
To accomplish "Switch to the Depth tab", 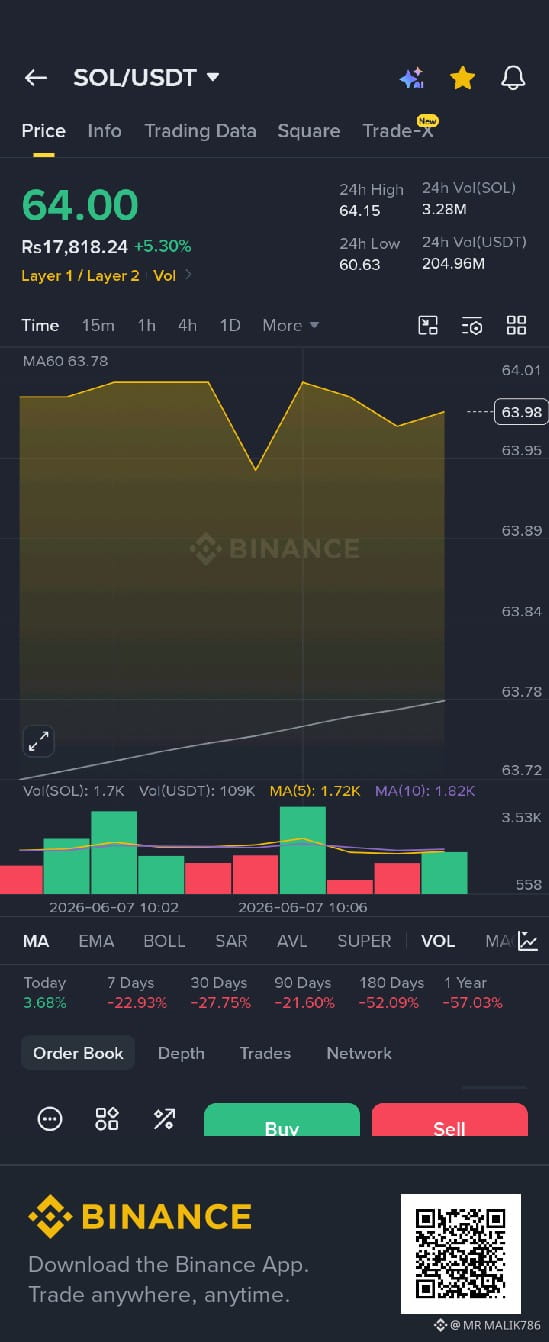I will 181,1053.
